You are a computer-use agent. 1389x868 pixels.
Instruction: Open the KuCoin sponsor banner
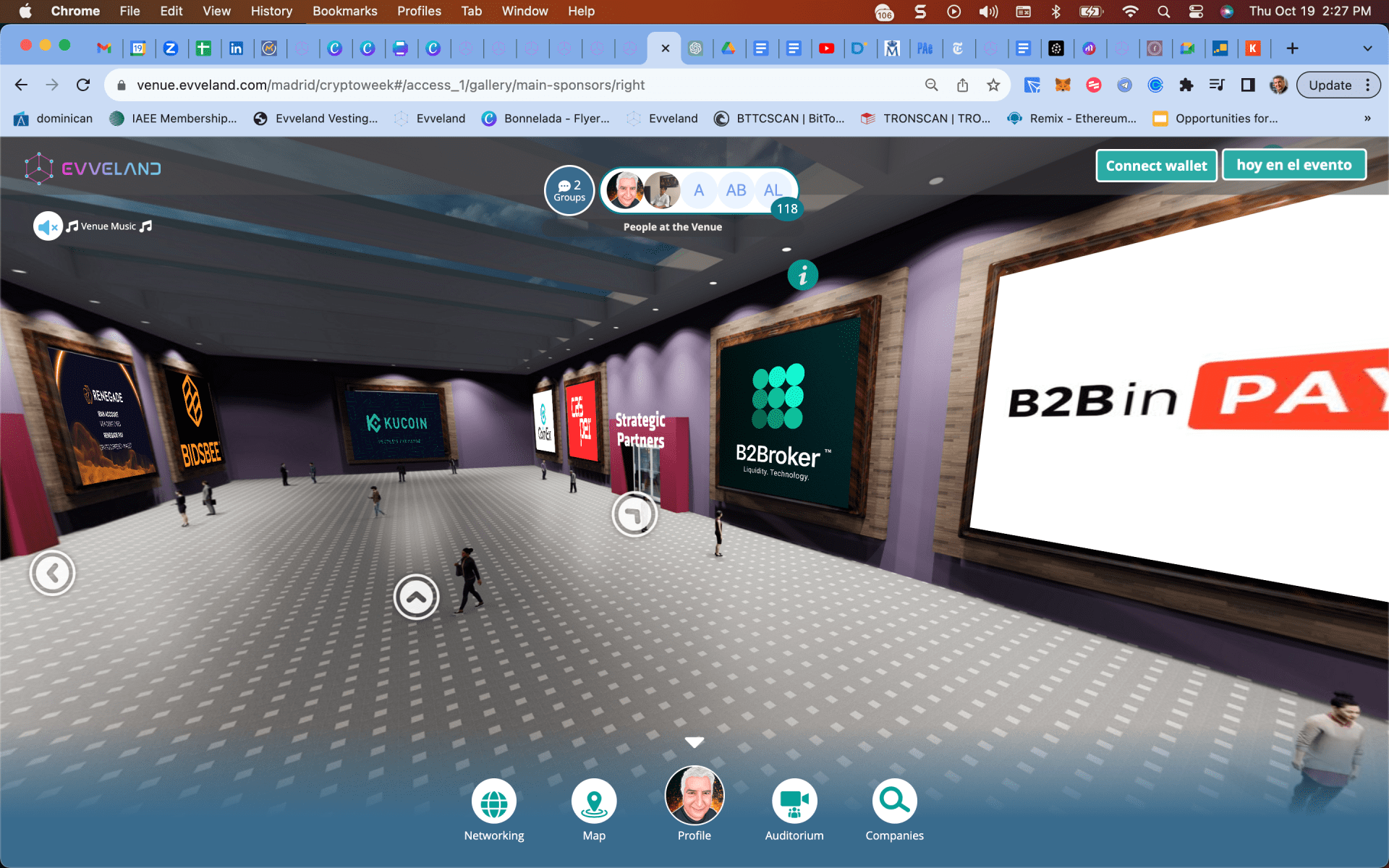(397, 424)
